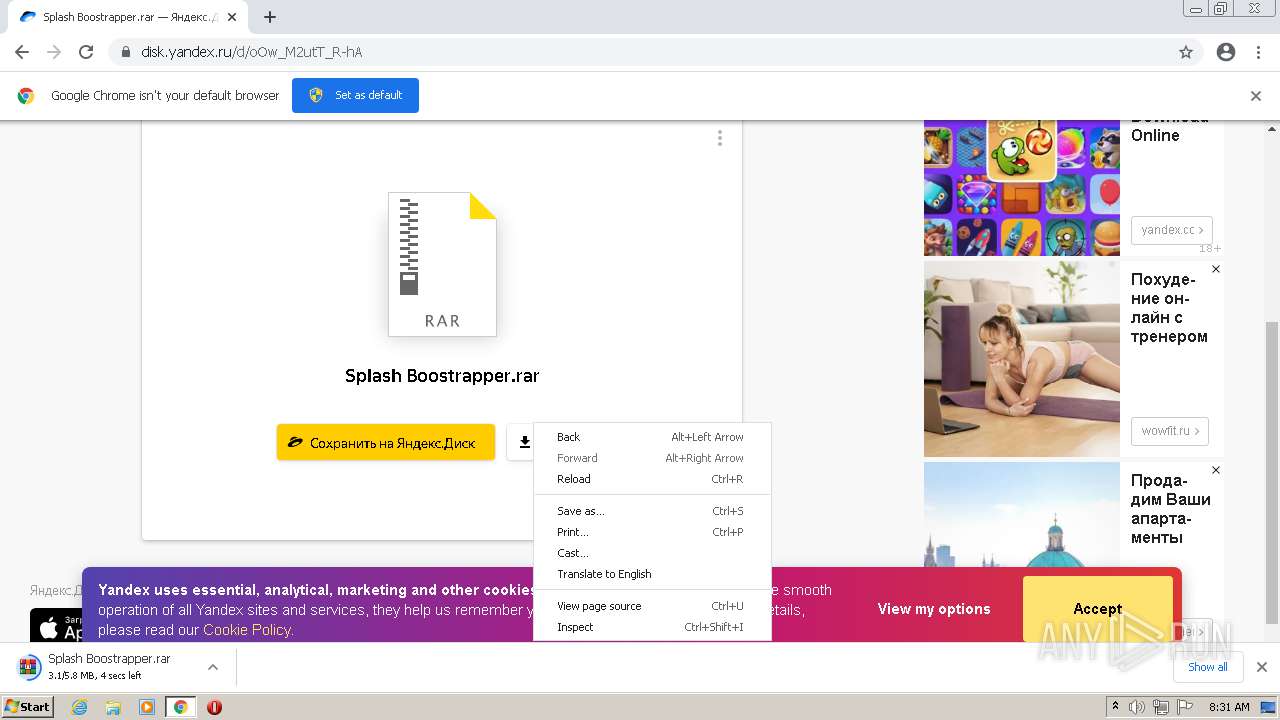1280x720 pixels.
Task: Click address bar showing disk.yandex.ru URL
Action: pos(640,52)
